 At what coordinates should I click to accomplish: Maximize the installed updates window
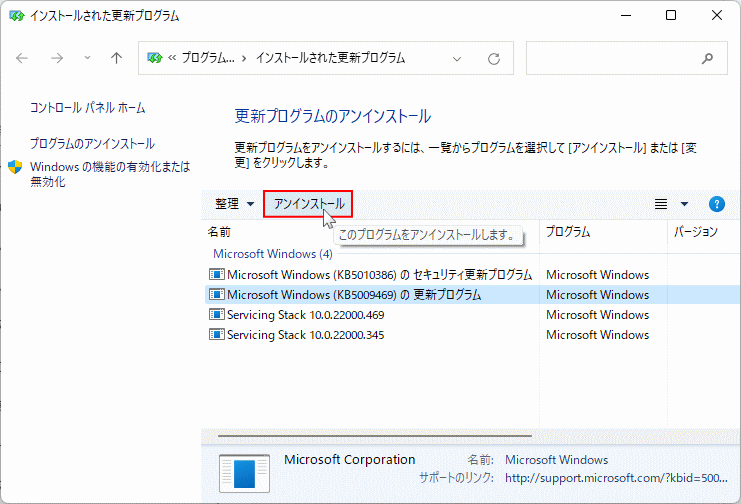(671, 16)
